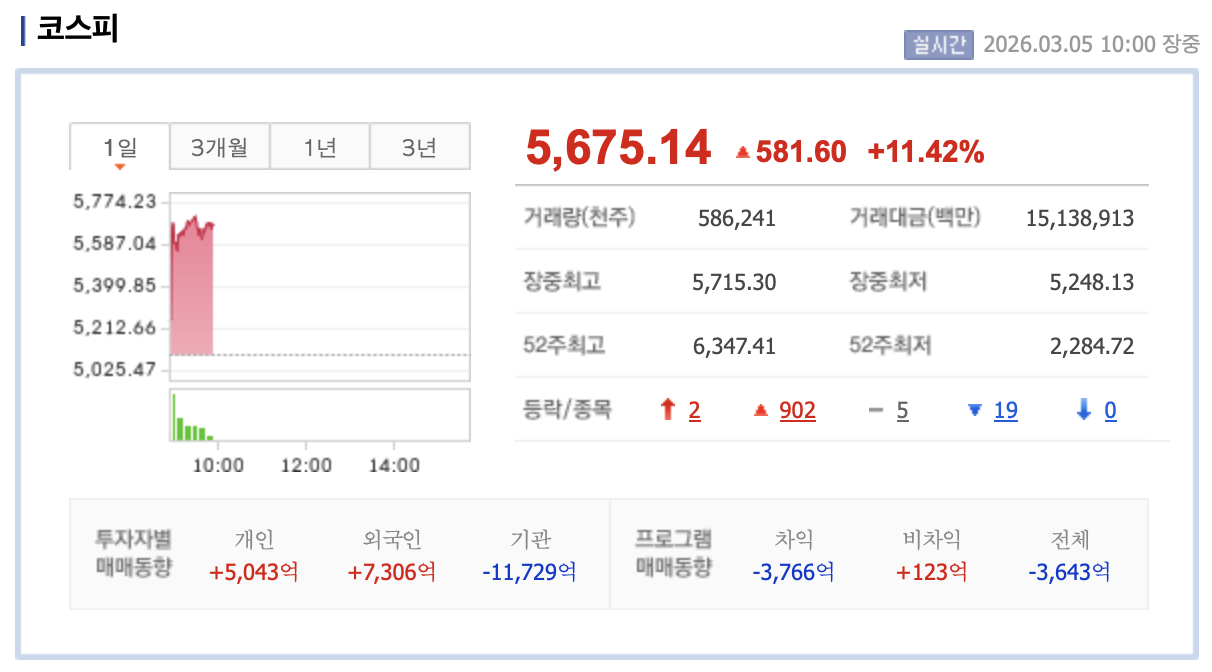Click the 2 upper-limit stocks link
The image size is (1212, 672).
point(693,410)
